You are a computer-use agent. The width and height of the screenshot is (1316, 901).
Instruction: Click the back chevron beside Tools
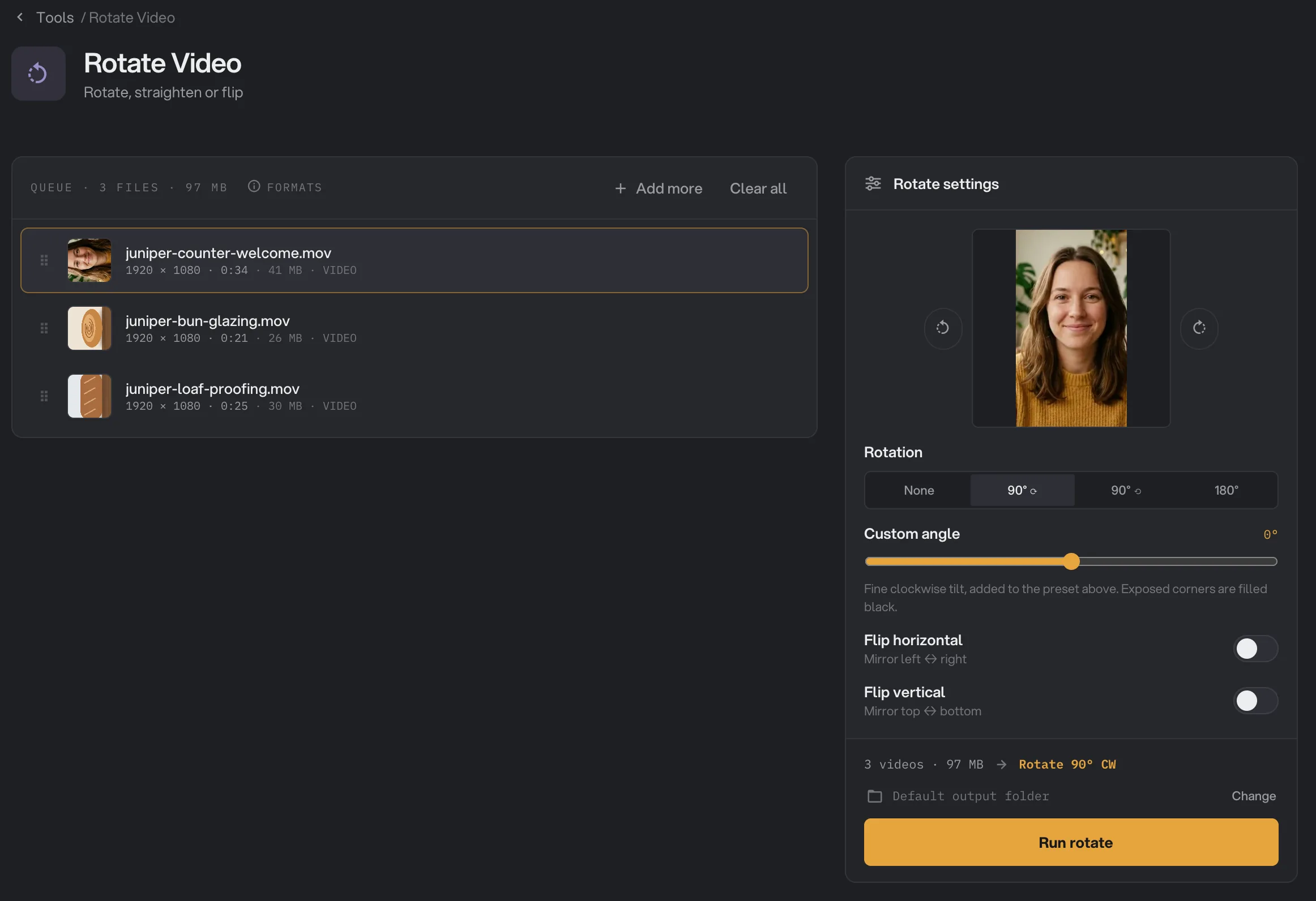(x=20, y=18)
